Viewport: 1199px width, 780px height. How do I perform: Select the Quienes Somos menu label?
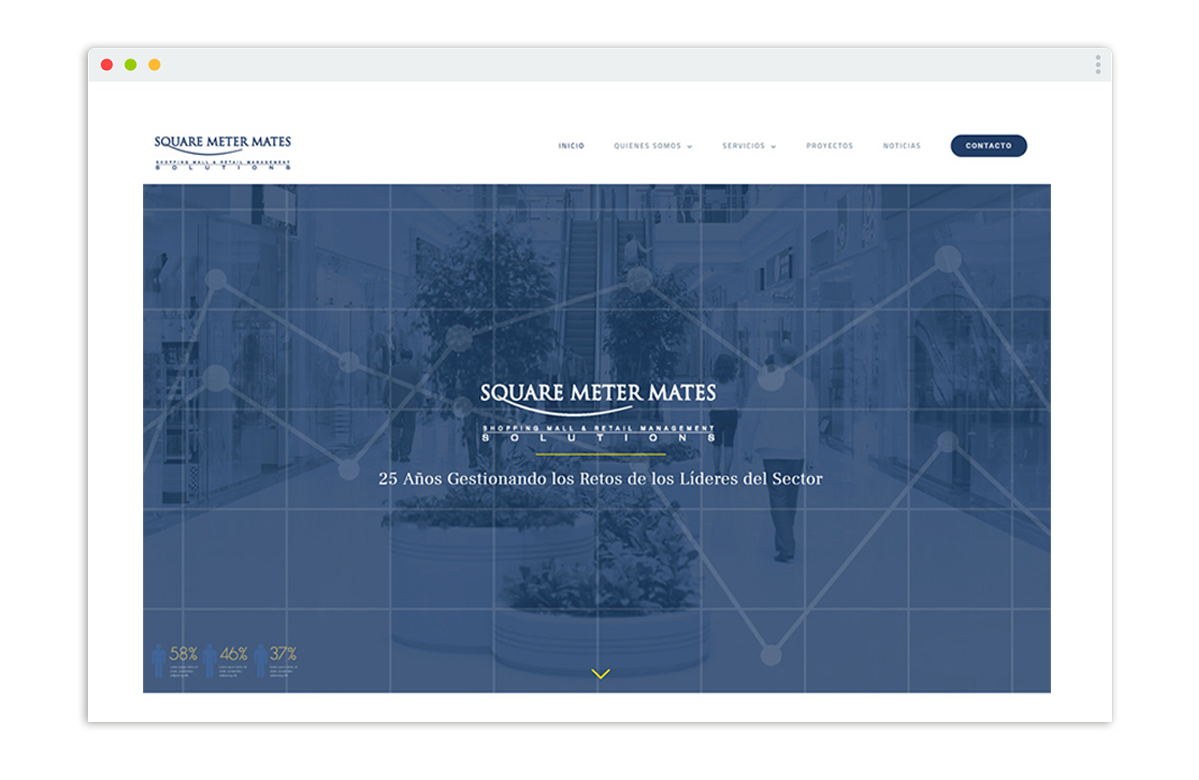coord(647,146)
